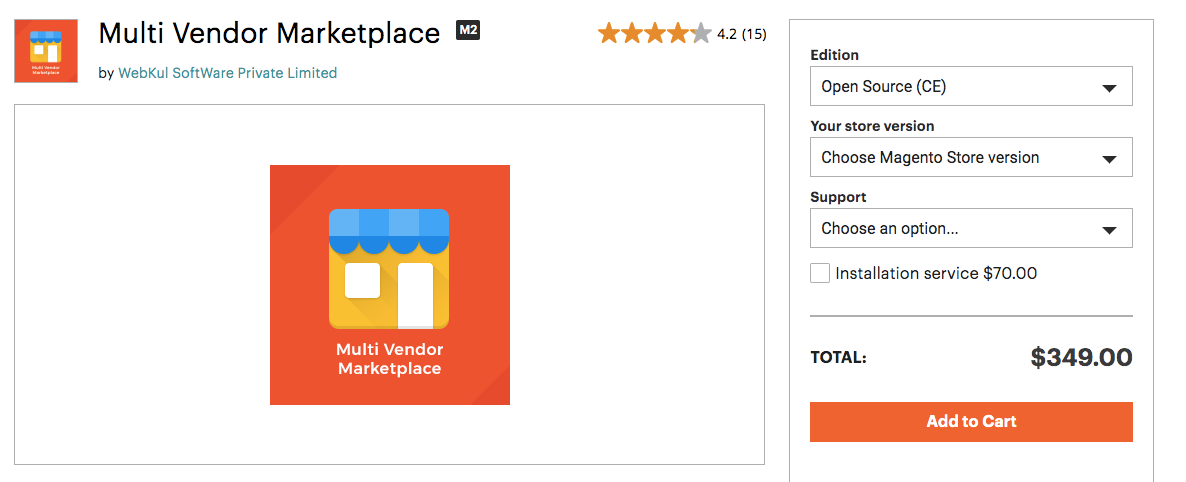1186x482 pixels.
Task: Click the Multi Vendor Marketplace title text
Action: point(269,33)
